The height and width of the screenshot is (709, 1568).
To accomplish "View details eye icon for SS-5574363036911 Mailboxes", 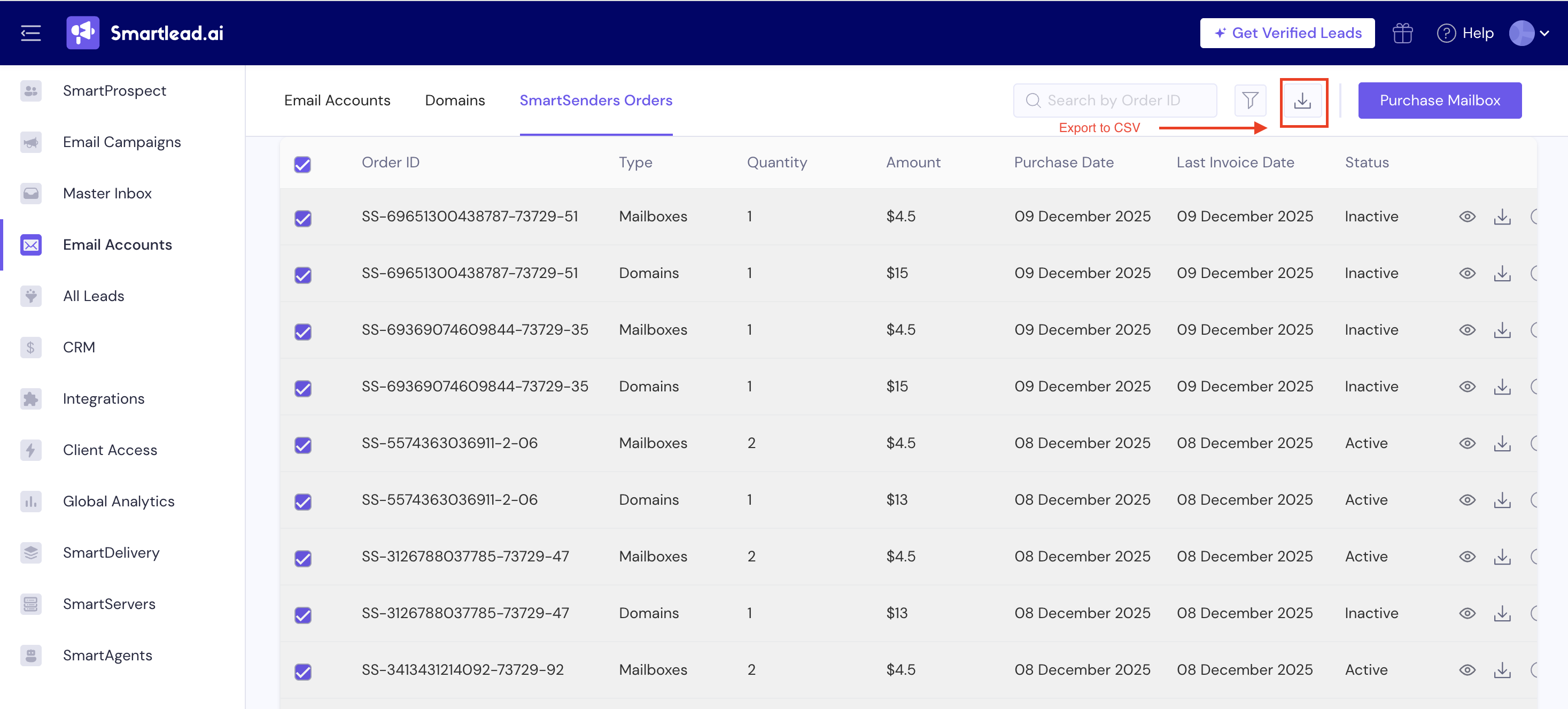I will pos(1467,443).
